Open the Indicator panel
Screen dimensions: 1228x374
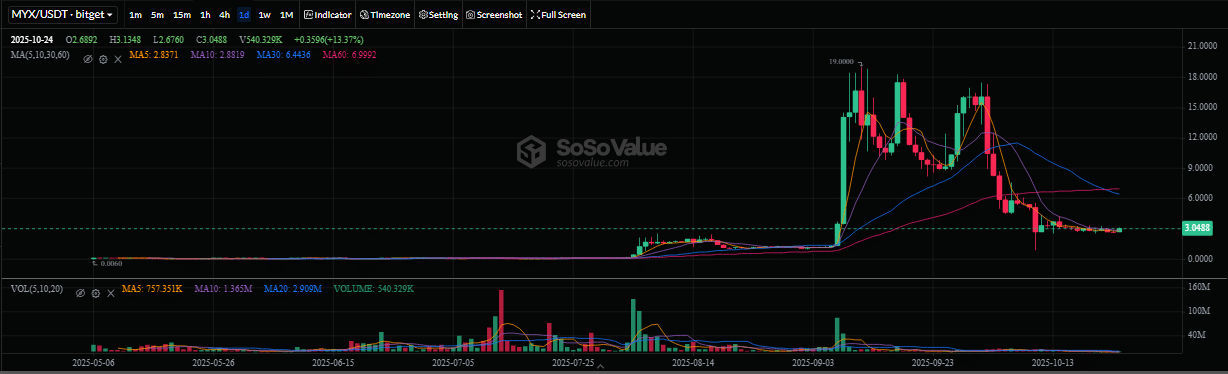point(329,15)
